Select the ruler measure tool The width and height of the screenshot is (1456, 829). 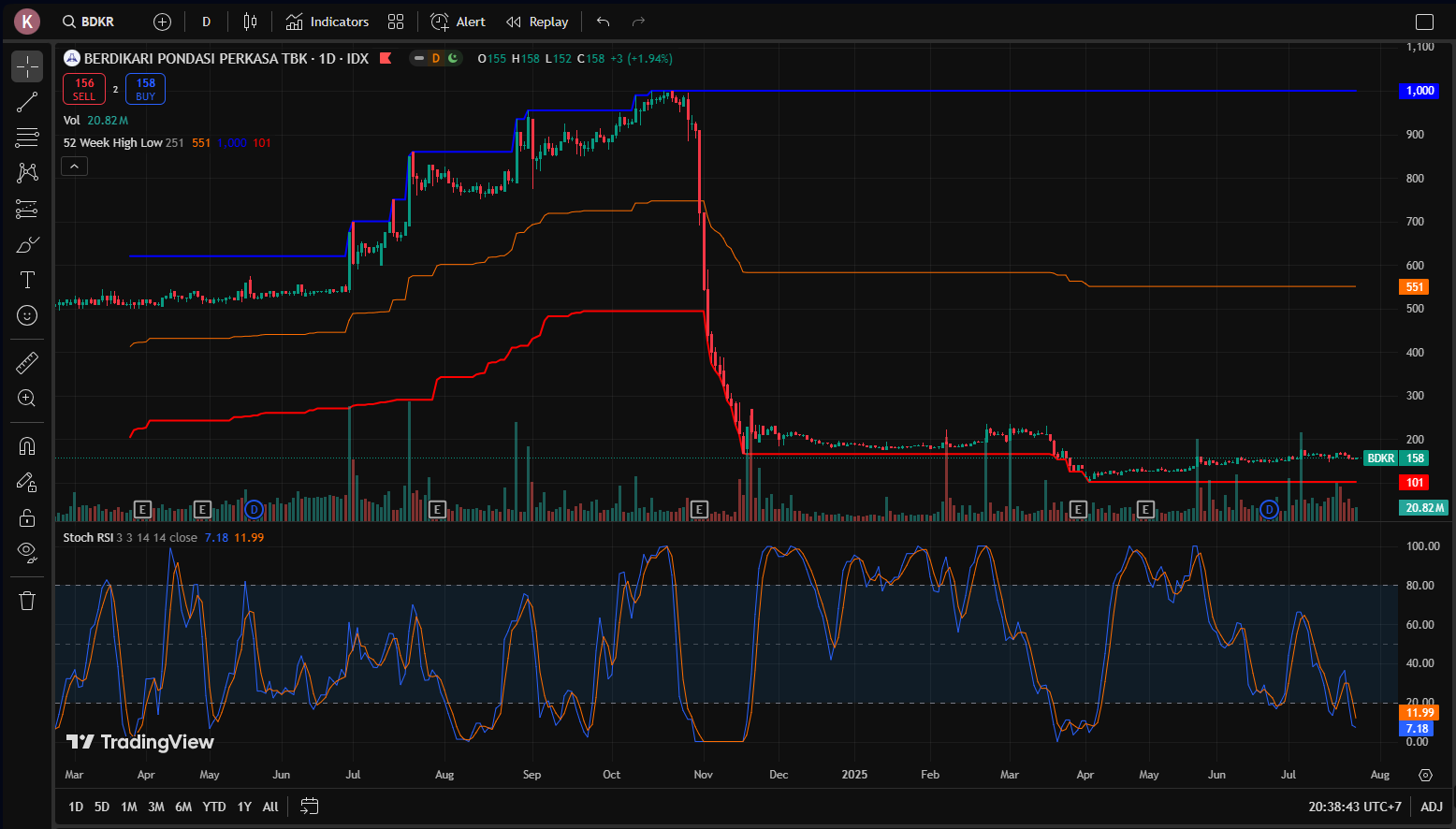pyautogui.click(x=27, y=362)
